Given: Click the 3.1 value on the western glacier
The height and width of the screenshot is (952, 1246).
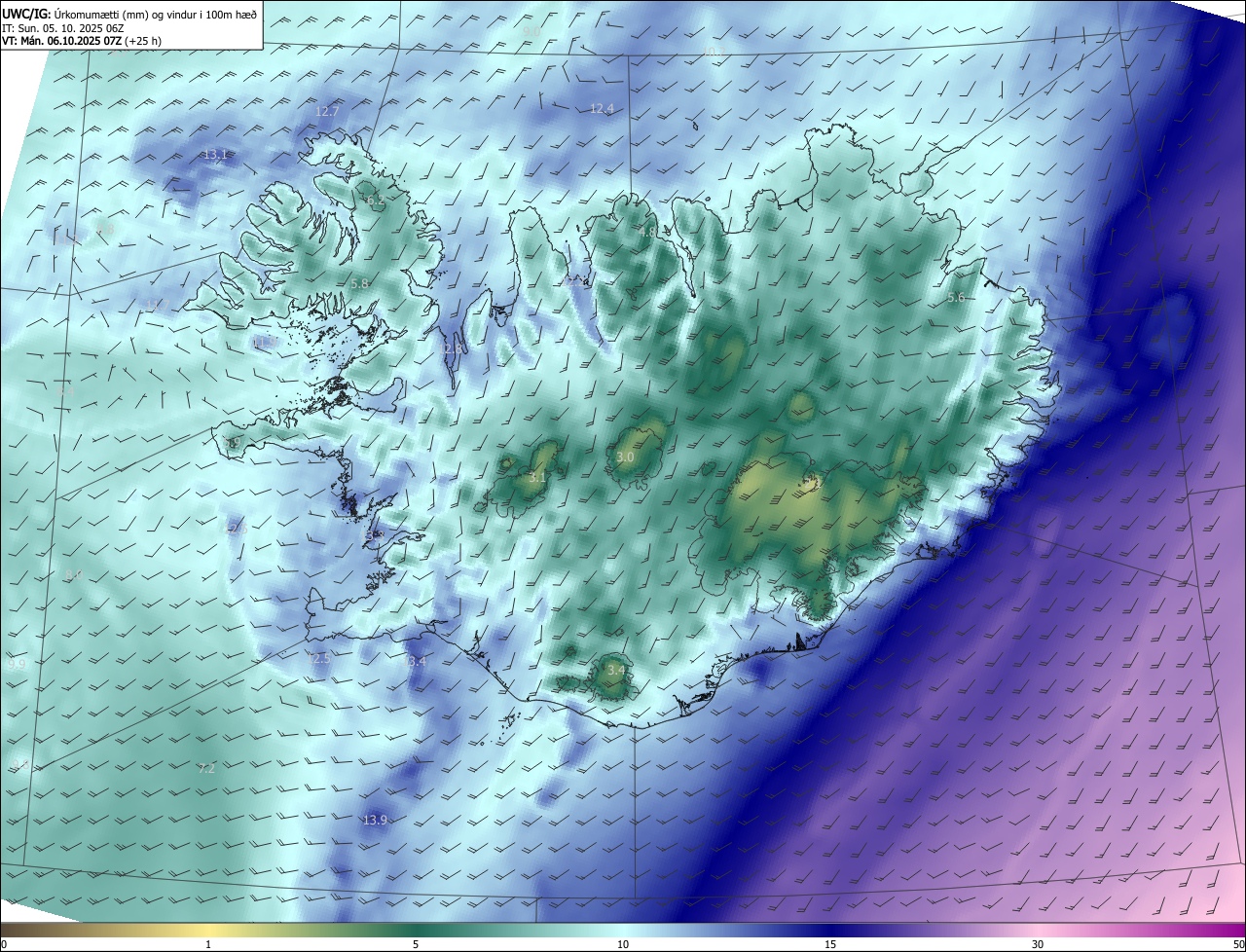Looking at the screenshot, I should pos(537,478).
